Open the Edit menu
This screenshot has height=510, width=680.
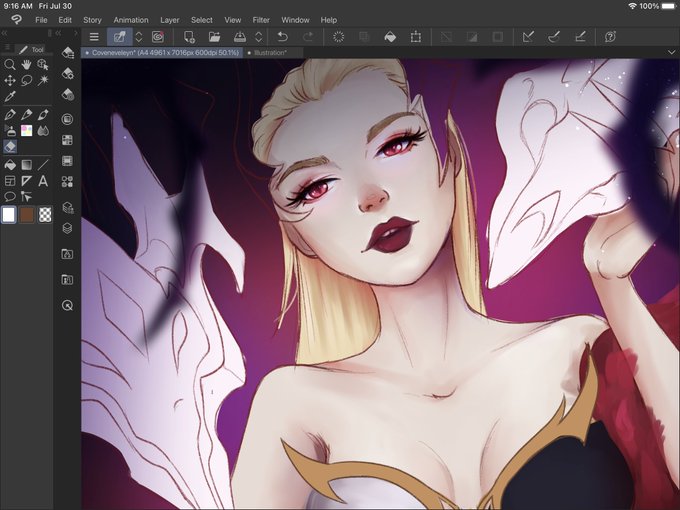[65, 20]
